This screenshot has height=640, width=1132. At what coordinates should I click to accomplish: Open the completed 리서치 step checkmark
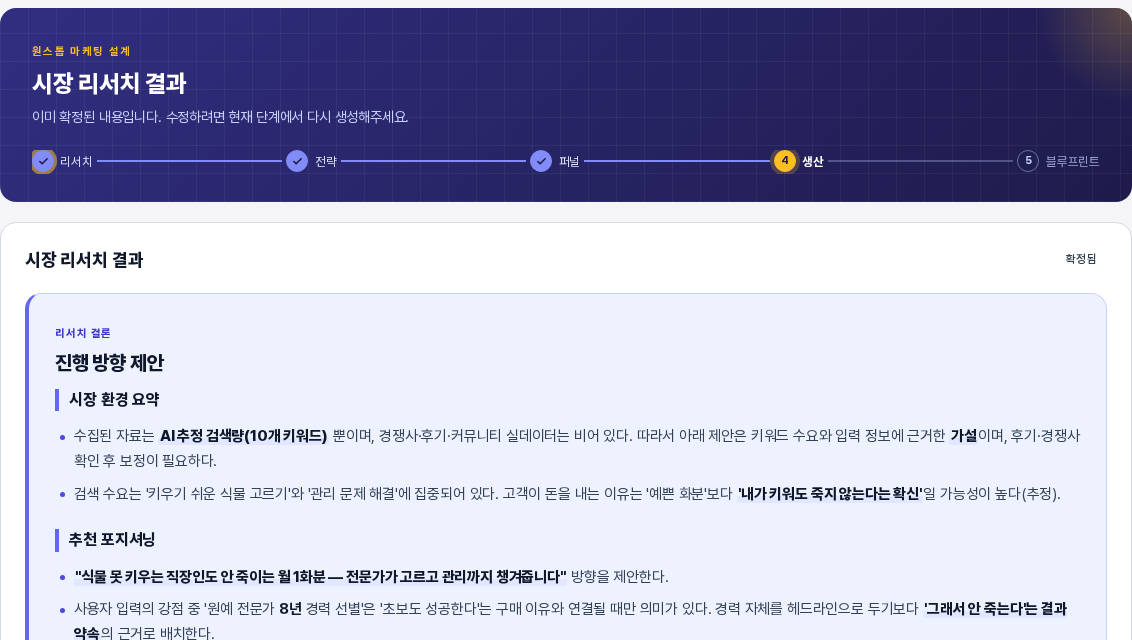(43, 161)
